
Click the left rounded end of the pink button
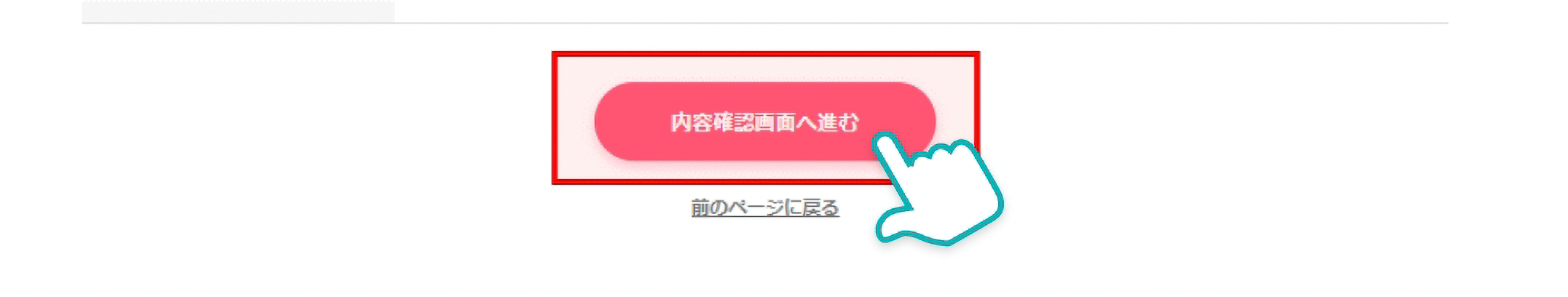pyautogui.click(x=616, y=122)
